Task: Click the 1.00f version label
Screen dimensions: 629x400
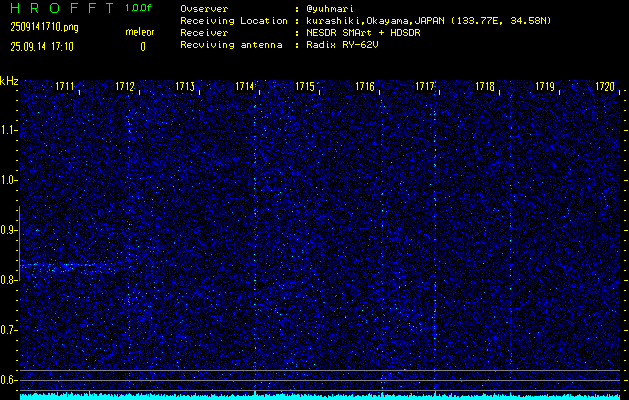Action: click(x=138, y=8)
